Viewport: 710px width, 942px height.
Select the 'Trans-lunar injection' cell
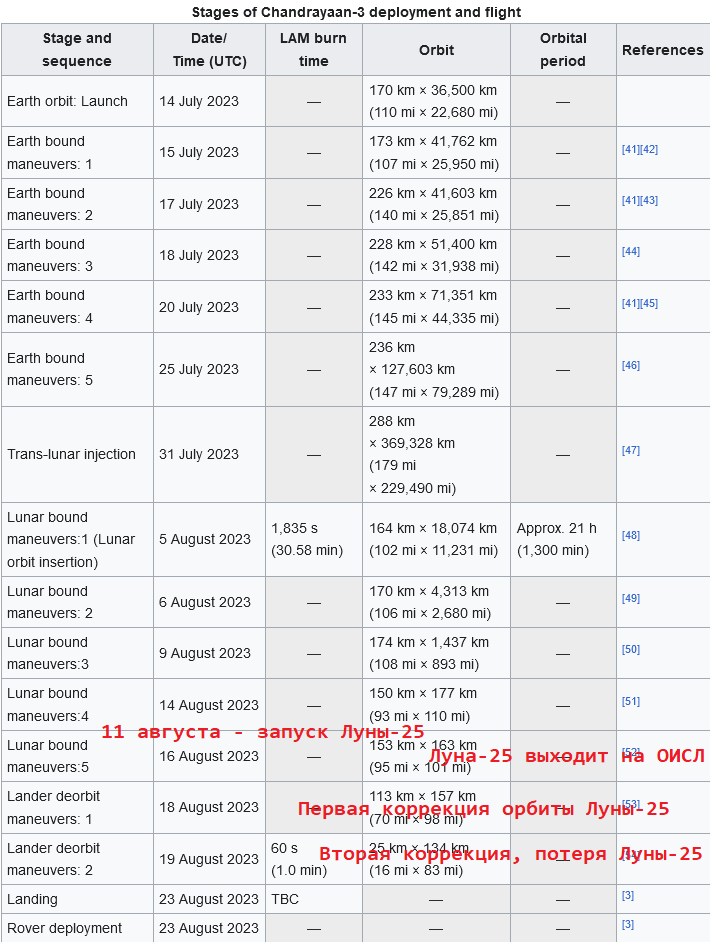pyautogui.click(x=77, y=455)
